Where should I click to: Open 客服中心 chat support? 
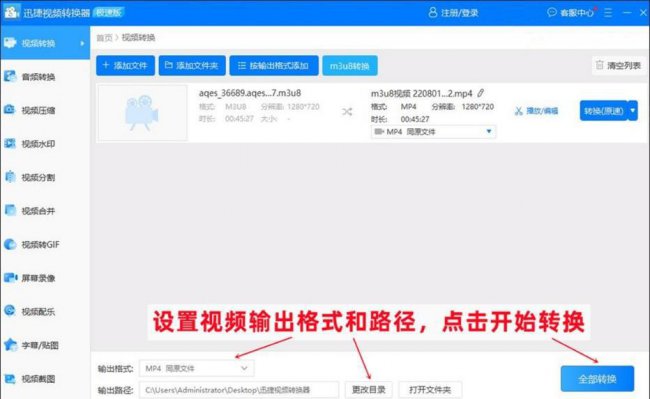(570, 13)
